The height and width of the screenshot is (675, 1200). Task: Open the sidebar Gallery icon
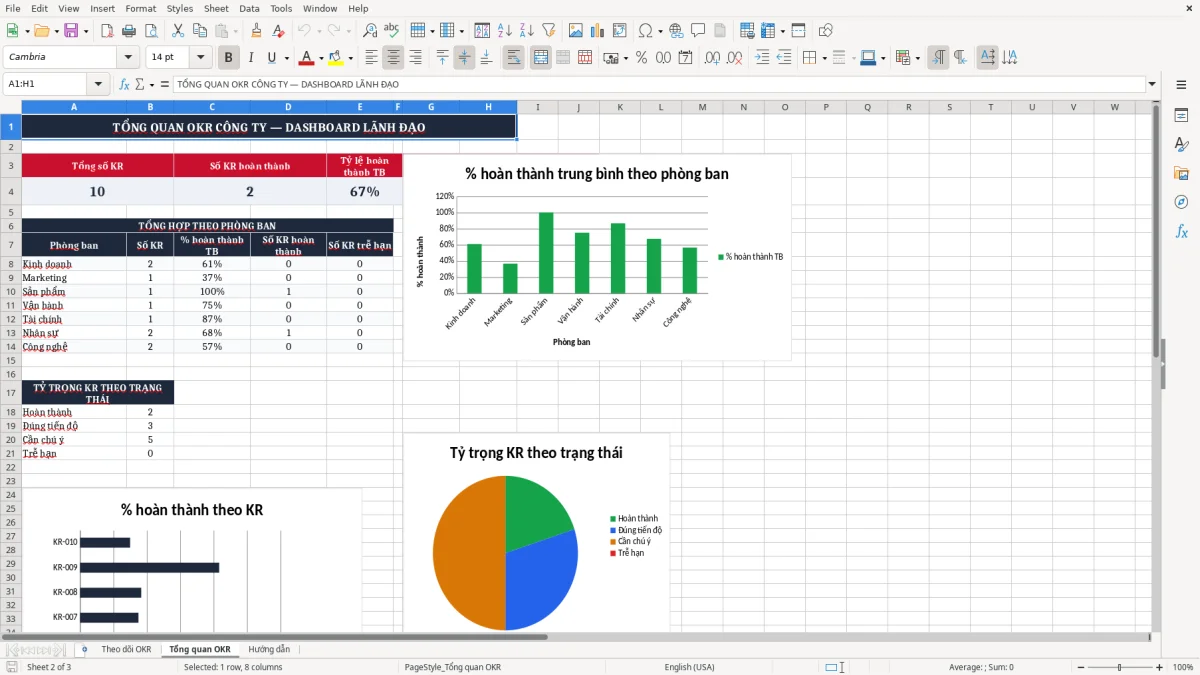point(1181,173)
